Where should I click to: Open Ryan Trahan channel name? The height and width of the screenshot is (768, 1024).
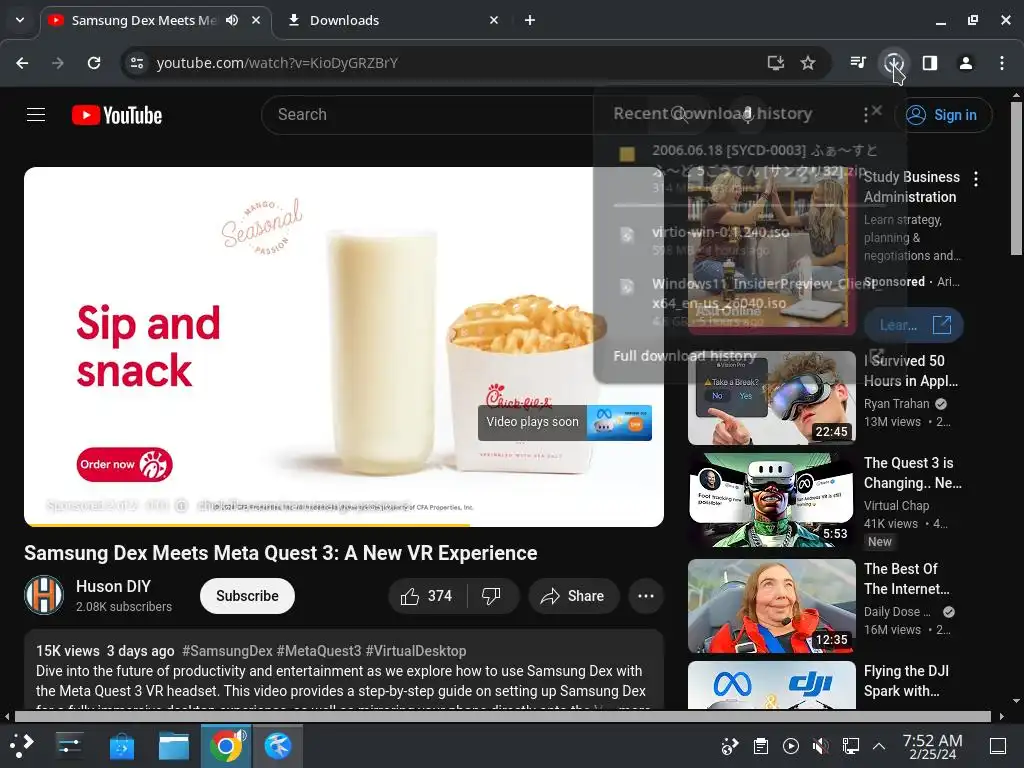pos(897,404)
